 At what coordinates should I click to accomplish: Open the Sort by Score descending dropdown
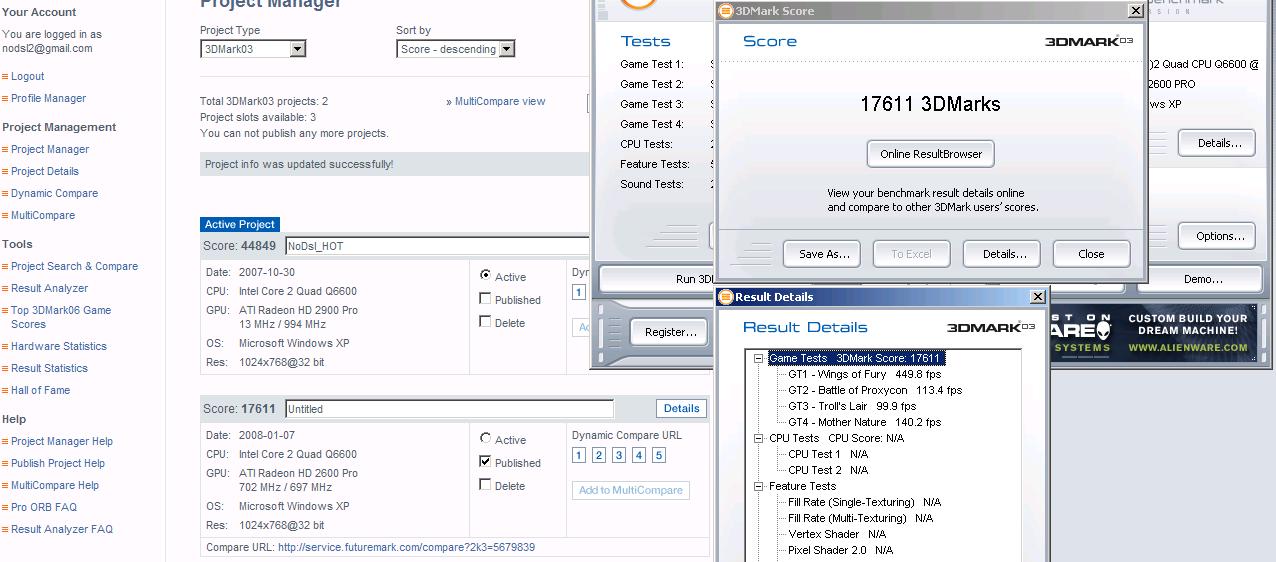tap(455, 49)
